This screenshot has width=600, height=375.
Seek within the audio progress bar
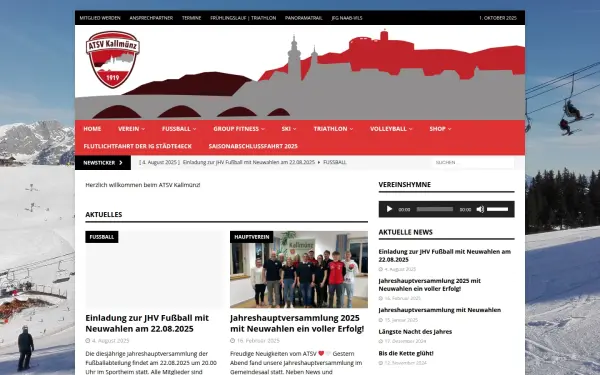coord(435,209)
